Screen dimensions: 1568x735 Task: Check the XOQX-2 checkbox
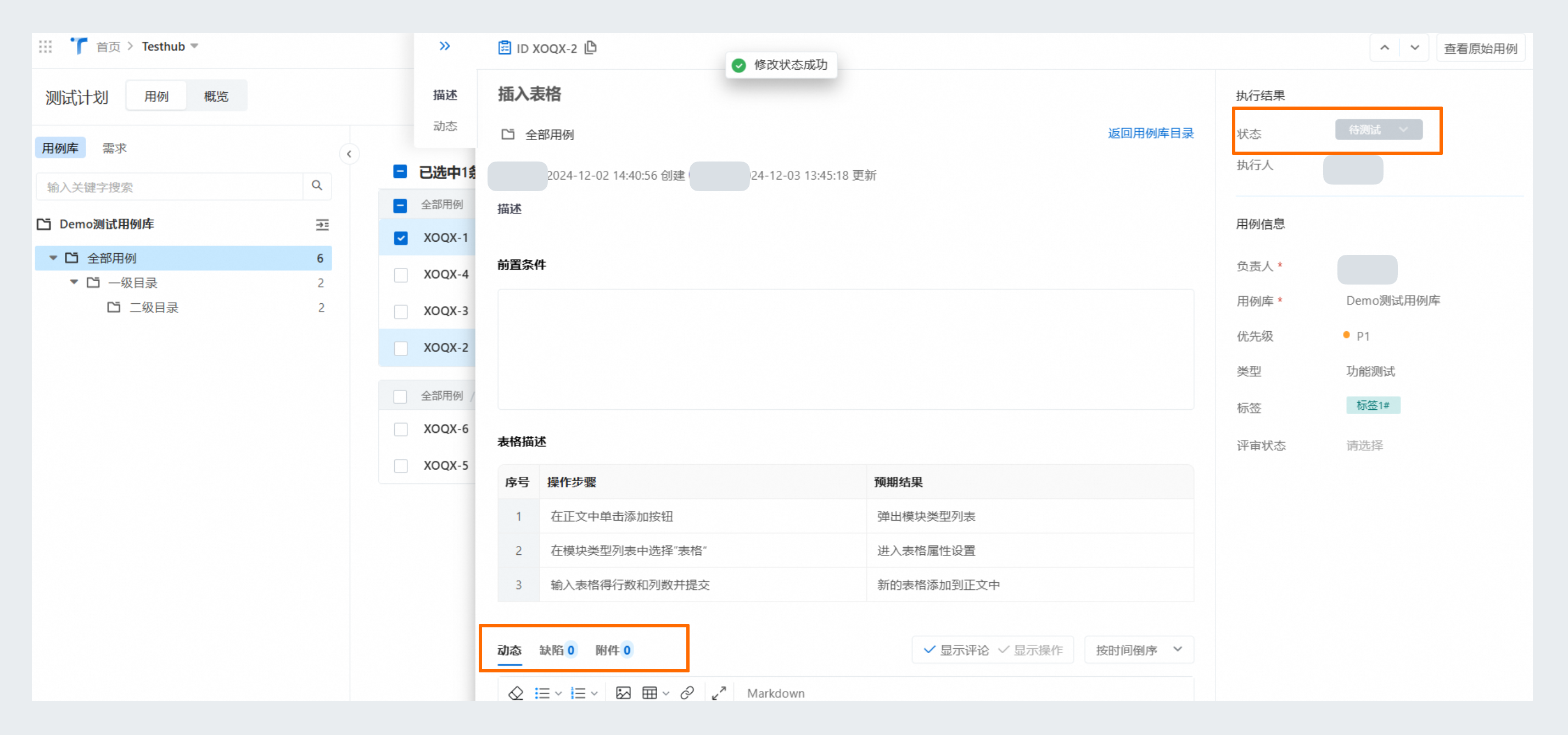pyautogui.click(x=401, y=348)
